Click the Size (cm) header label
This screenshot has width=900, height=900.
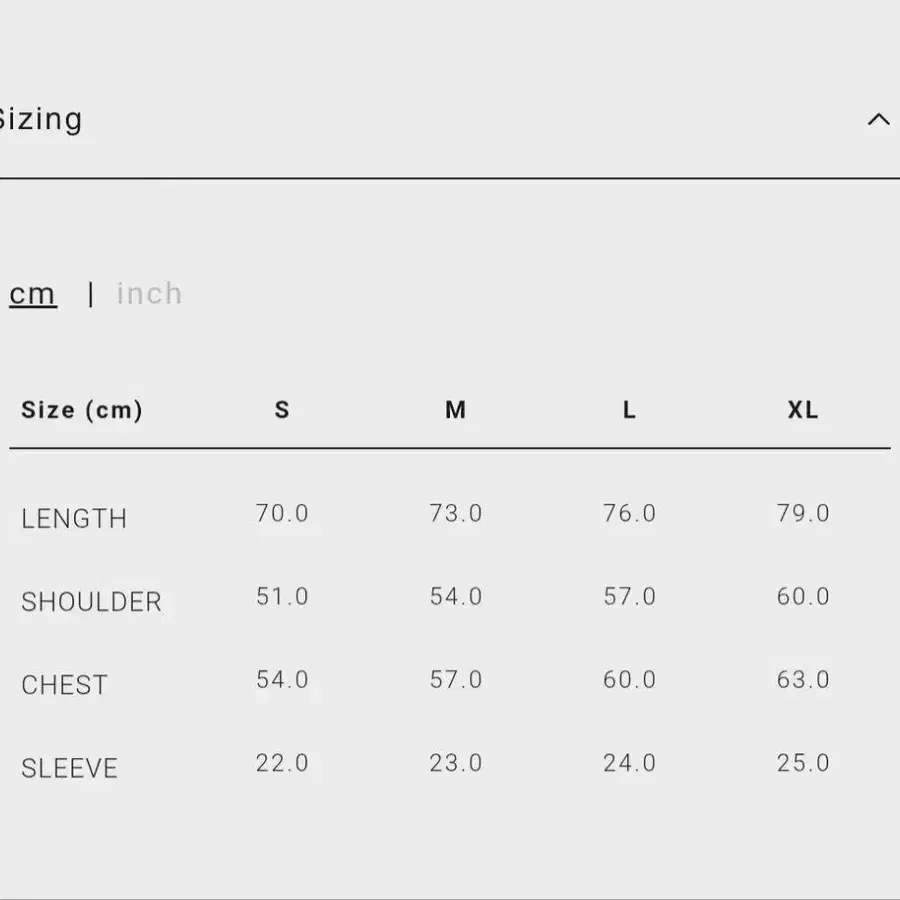pos(82,410)
